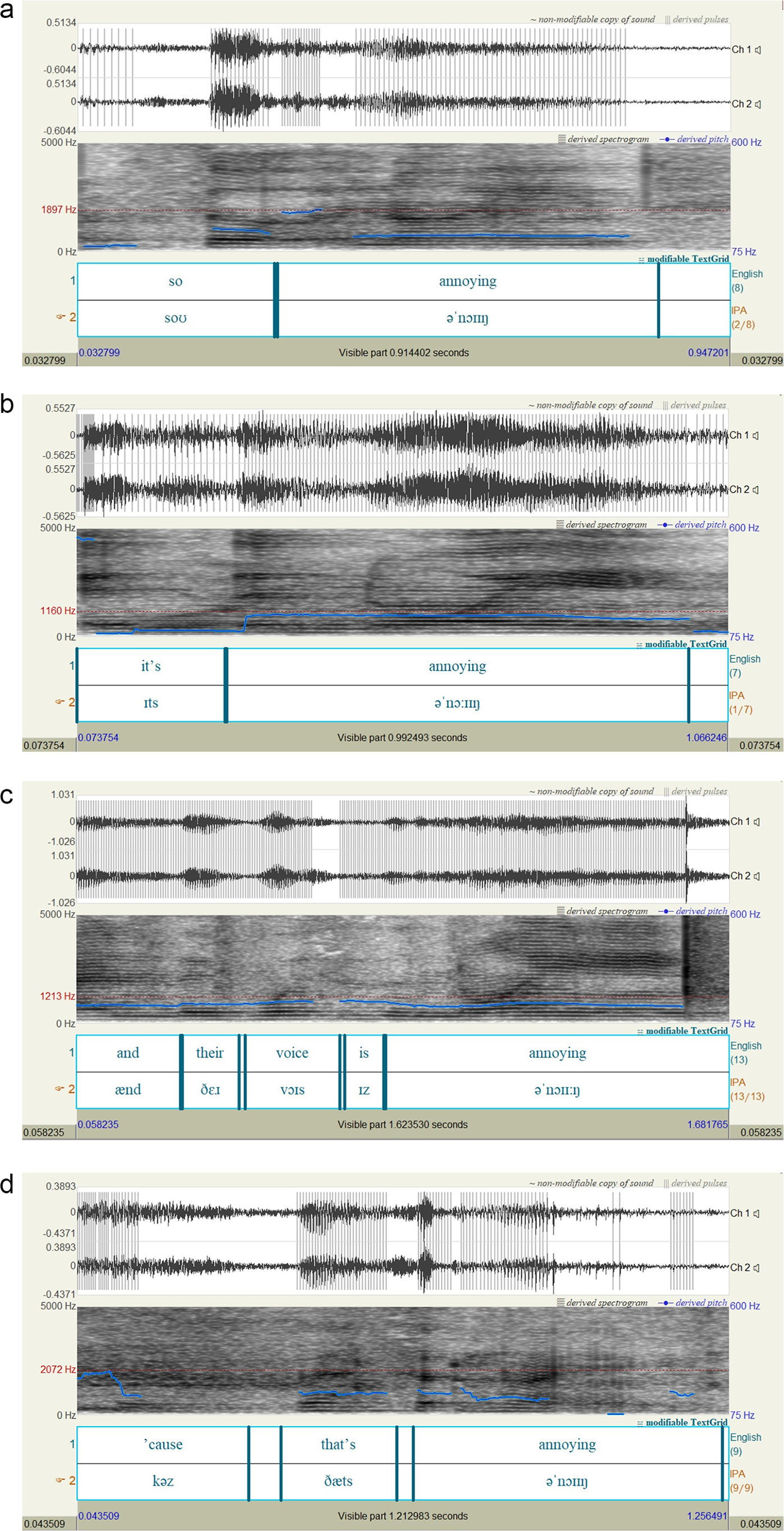784x1531 pixels.
Task: Mute Ch 2 speaker icon in panel d
Action: tap(756, 1267)
